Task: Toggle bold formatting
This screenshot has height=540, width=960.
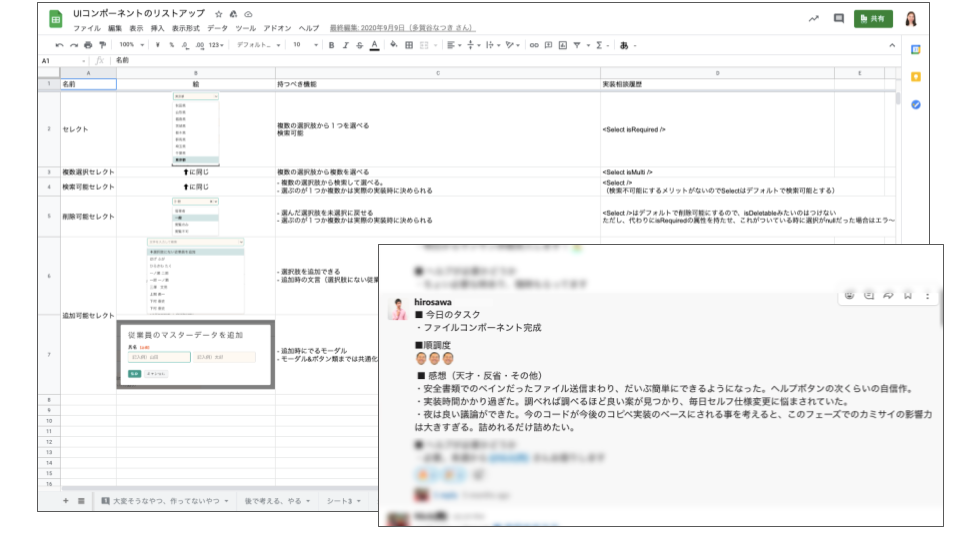Action: 331,45
